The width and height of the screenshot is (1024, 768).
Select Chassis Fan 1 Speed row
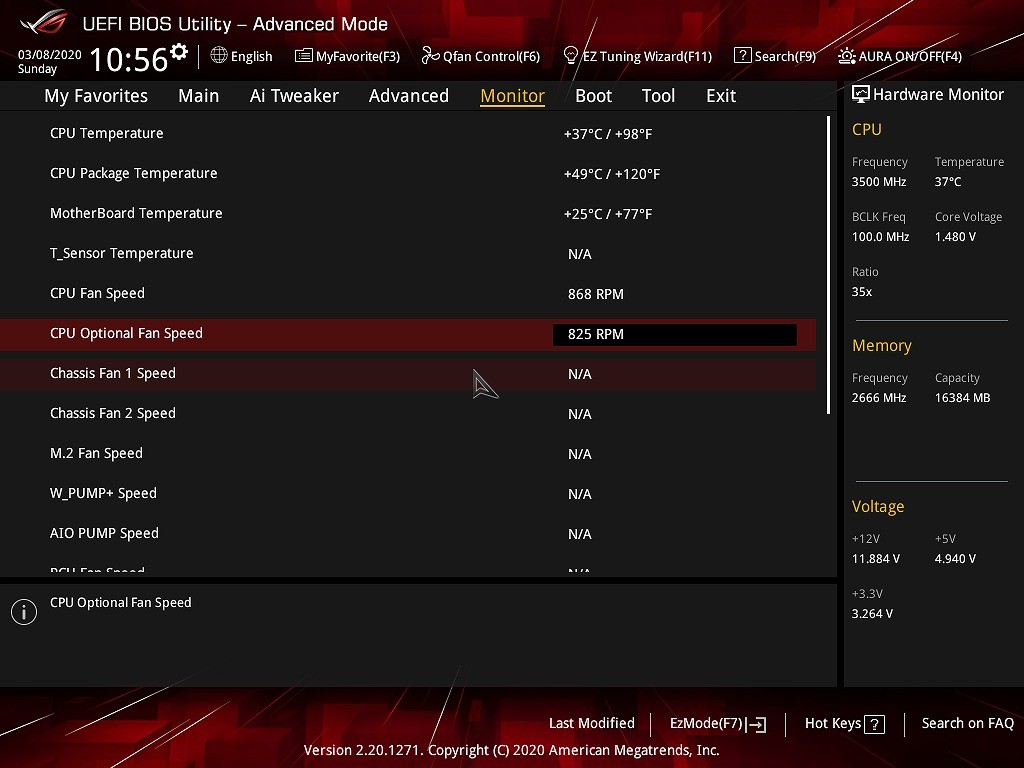pos(408,374)
